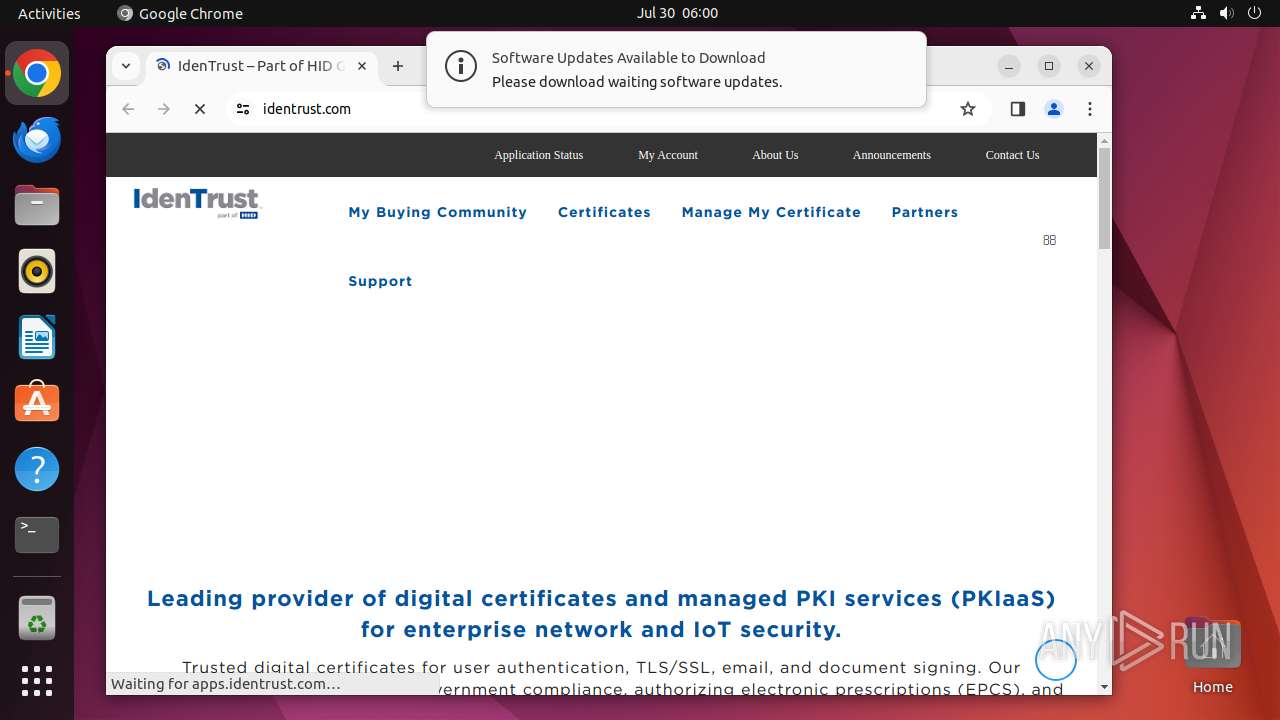Open a new browser tab
Screen dimensions: 1280x720
398,66
